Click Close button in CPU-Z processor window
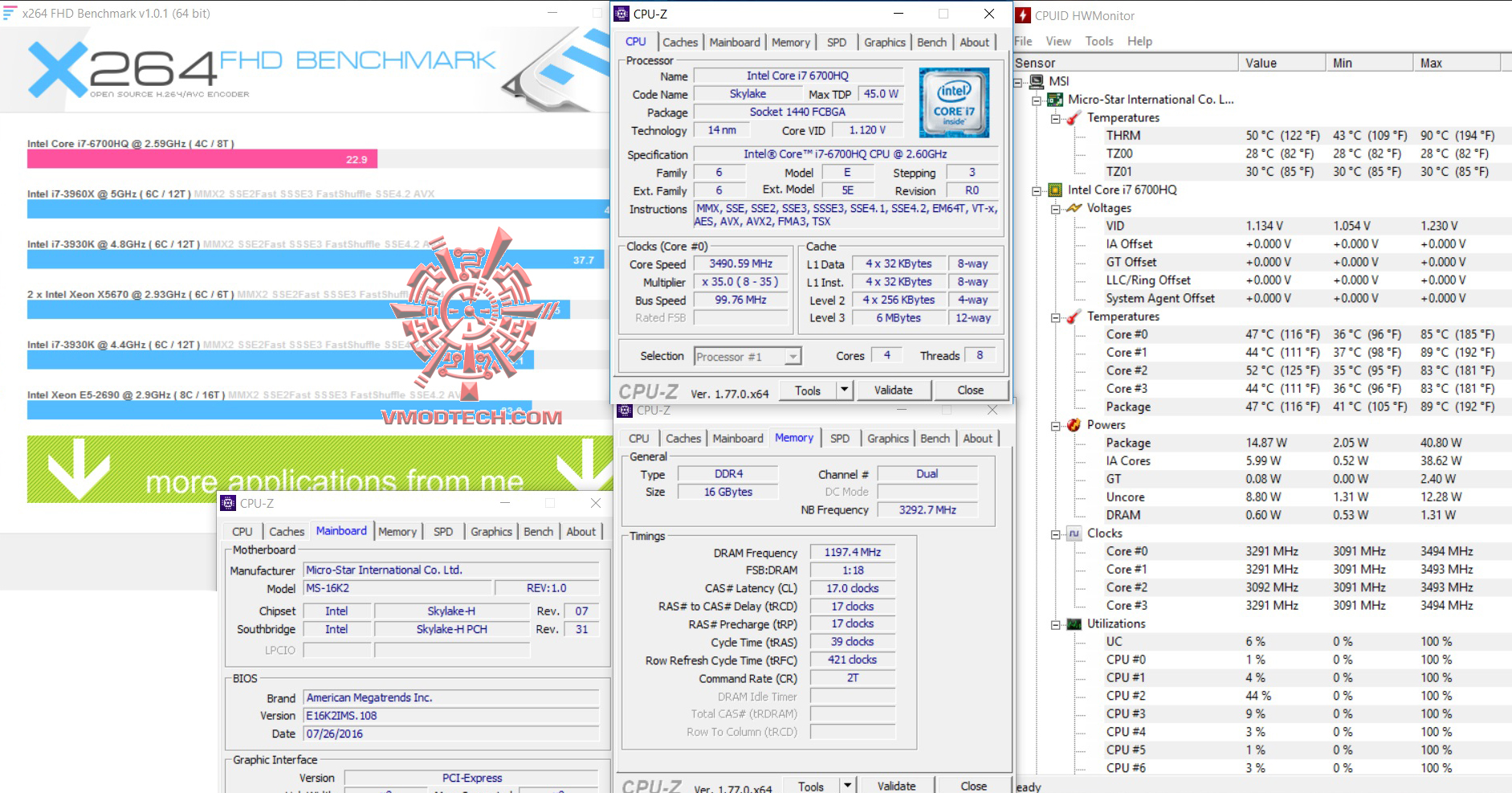Image resolution: width=1512 pixels, height=793 pixels. tap(970, 390)
